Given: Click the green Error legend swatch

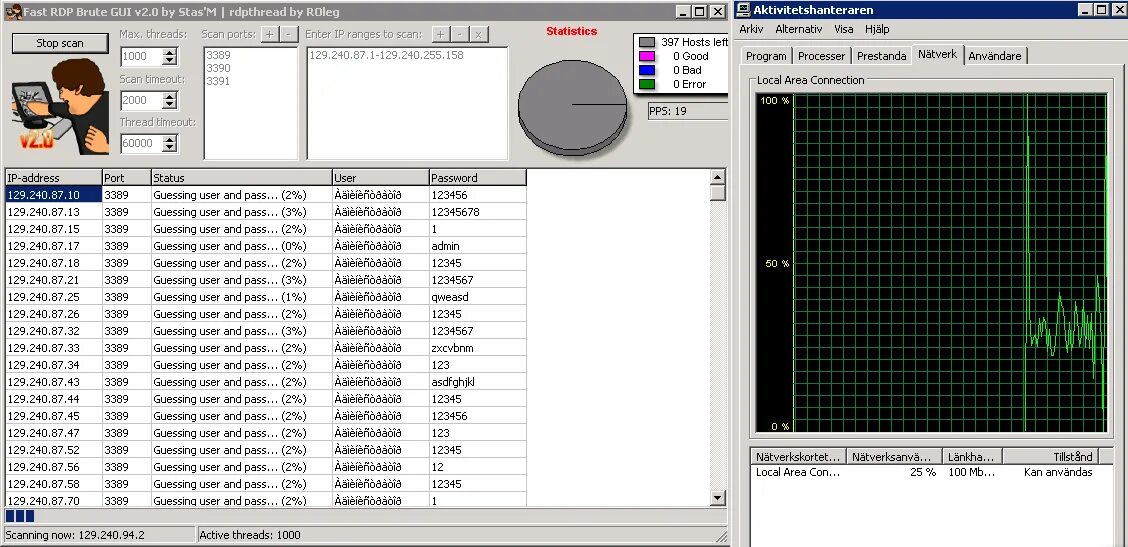Looking at the screenshot, I should (647, 84).
